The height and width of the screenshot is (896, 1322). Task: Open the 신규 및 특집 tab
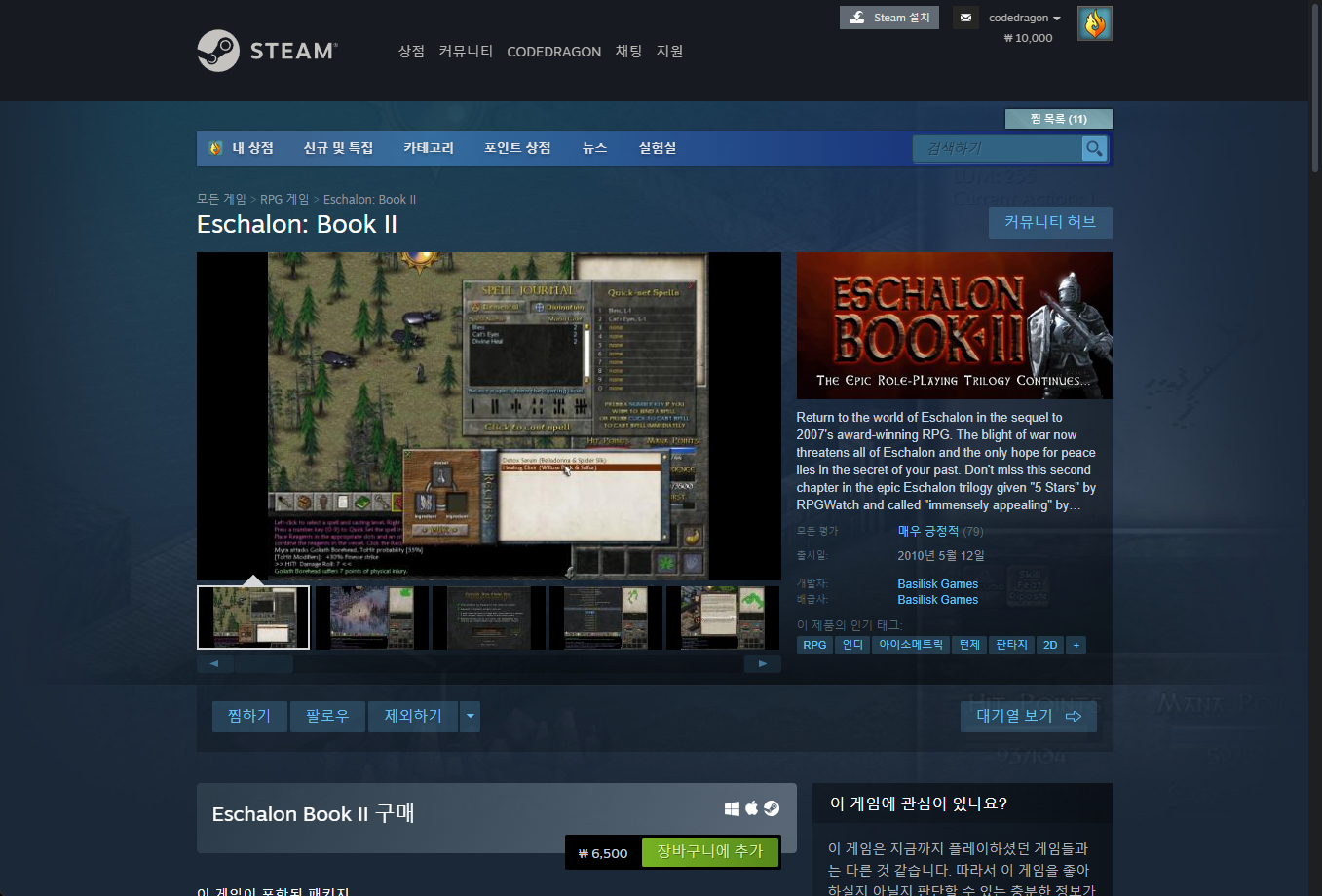[338, 148]
